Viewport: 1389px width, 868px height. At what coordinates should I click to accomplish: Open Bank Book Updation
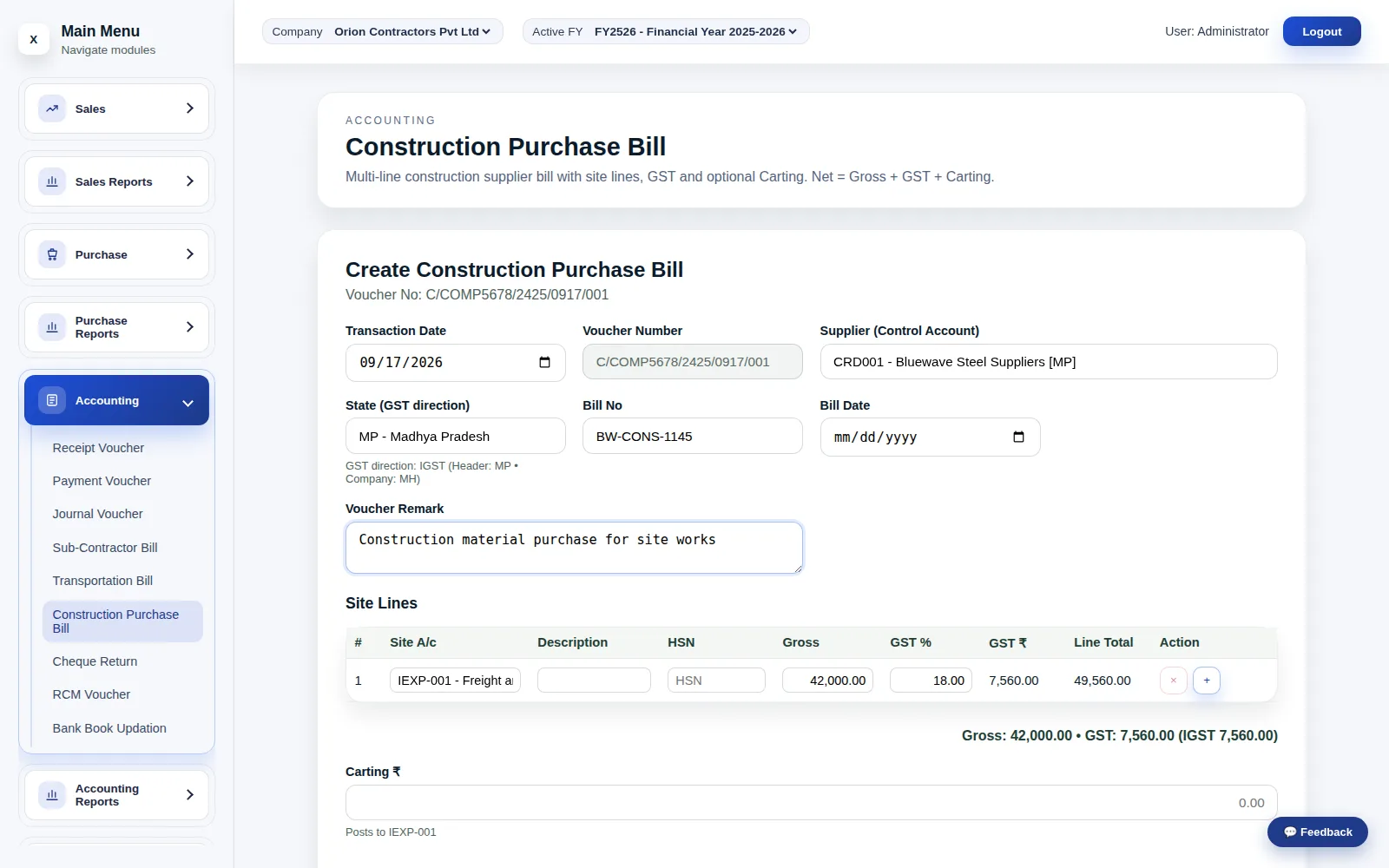(x=122, y=728)
